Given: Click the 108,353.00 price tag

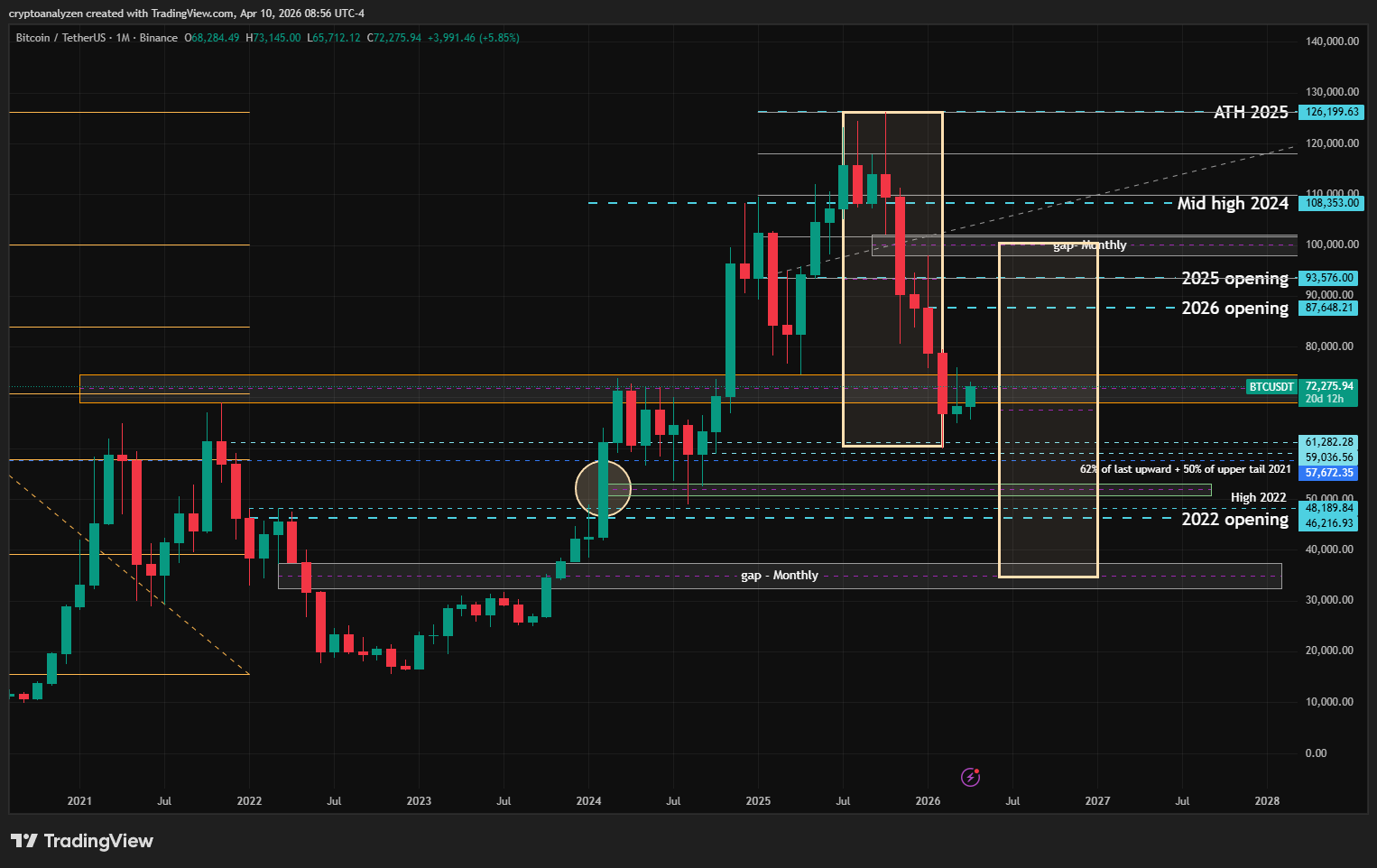Looking at the screenshot, I should pyautogui.click(x=1331, y=204).
